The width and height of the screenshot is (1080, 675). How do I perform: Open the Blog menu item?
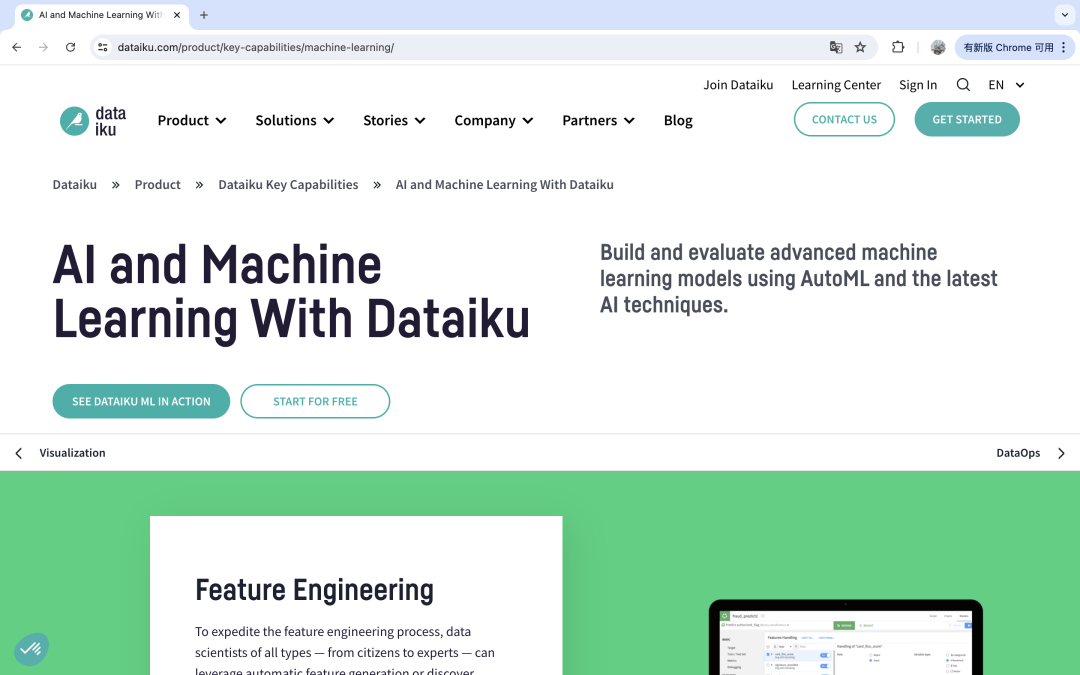click(x=678, y=120)
